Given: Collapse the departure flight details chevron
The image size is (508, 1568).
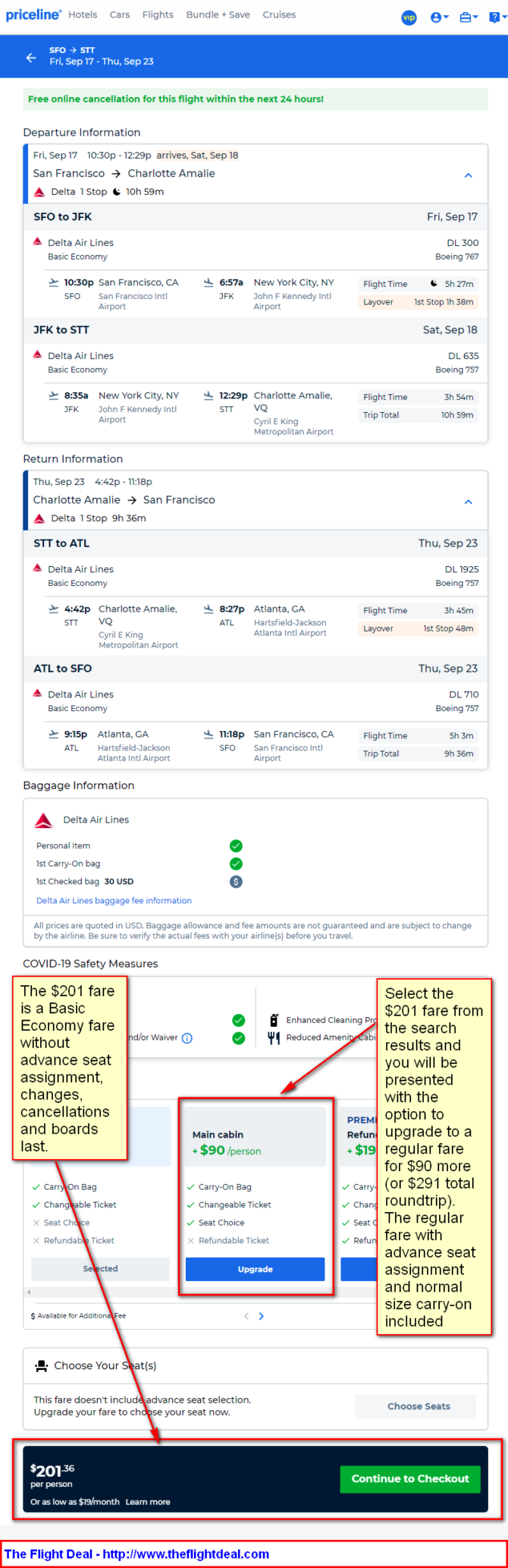Looking at the screenshot, I should tap(469, 175).
